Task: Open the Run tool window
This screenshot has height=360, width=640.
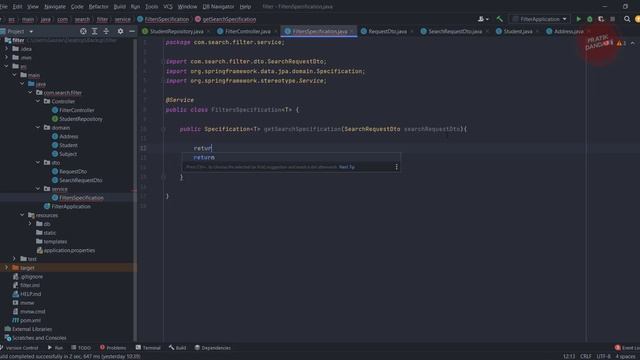Action: click(x=55, y=348)
